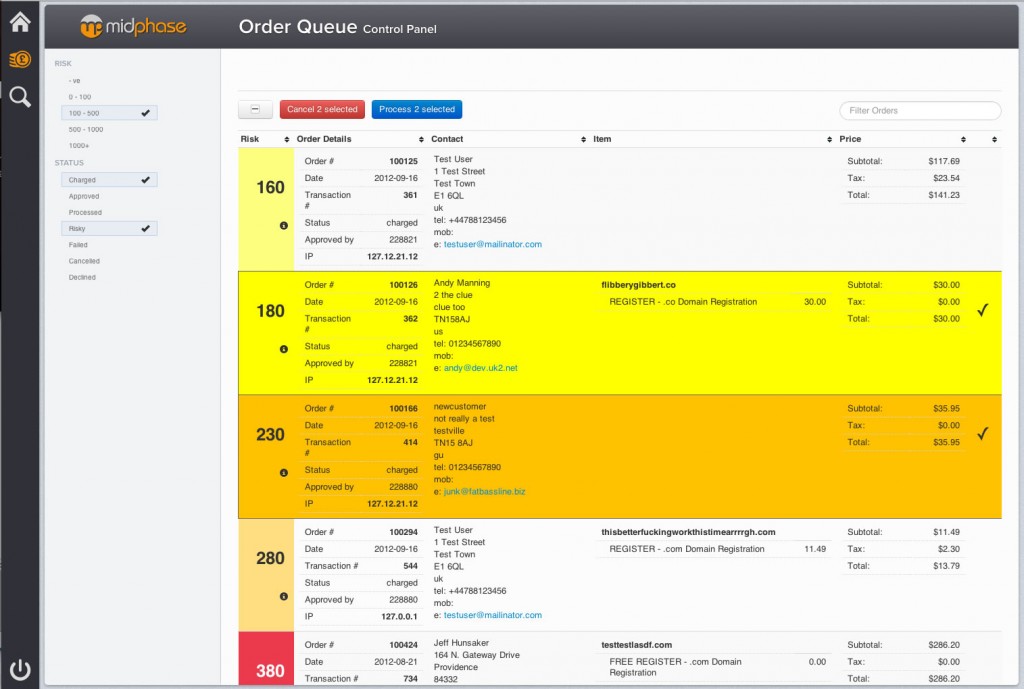Click Process 2 selected button
1024x689 pixels.
coord(416,110)
